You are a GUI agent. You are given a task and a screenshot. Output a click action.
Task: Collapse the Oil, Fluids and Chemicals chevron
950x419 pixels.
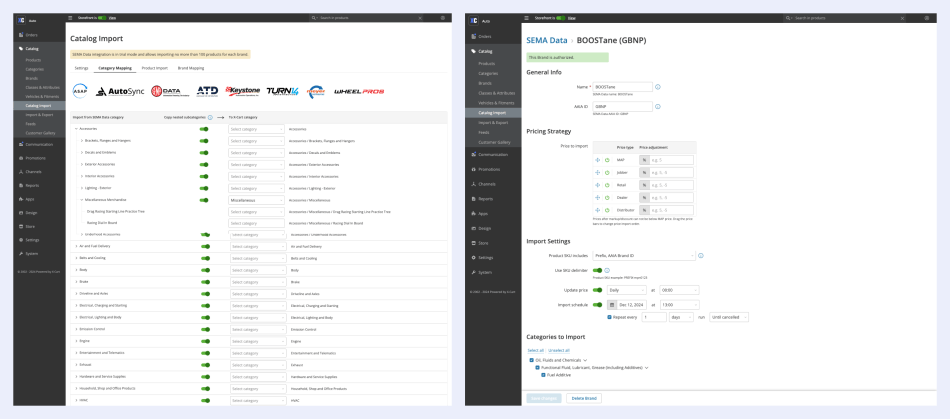pyautogui.click(x=585, y=360)
